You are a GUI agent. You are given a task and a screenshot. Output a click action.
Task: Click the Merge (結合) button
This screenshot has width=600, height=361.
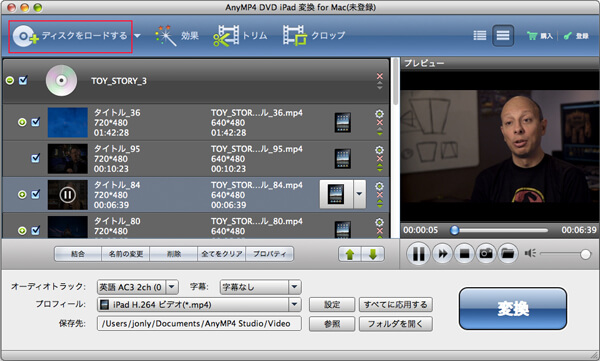78,254
